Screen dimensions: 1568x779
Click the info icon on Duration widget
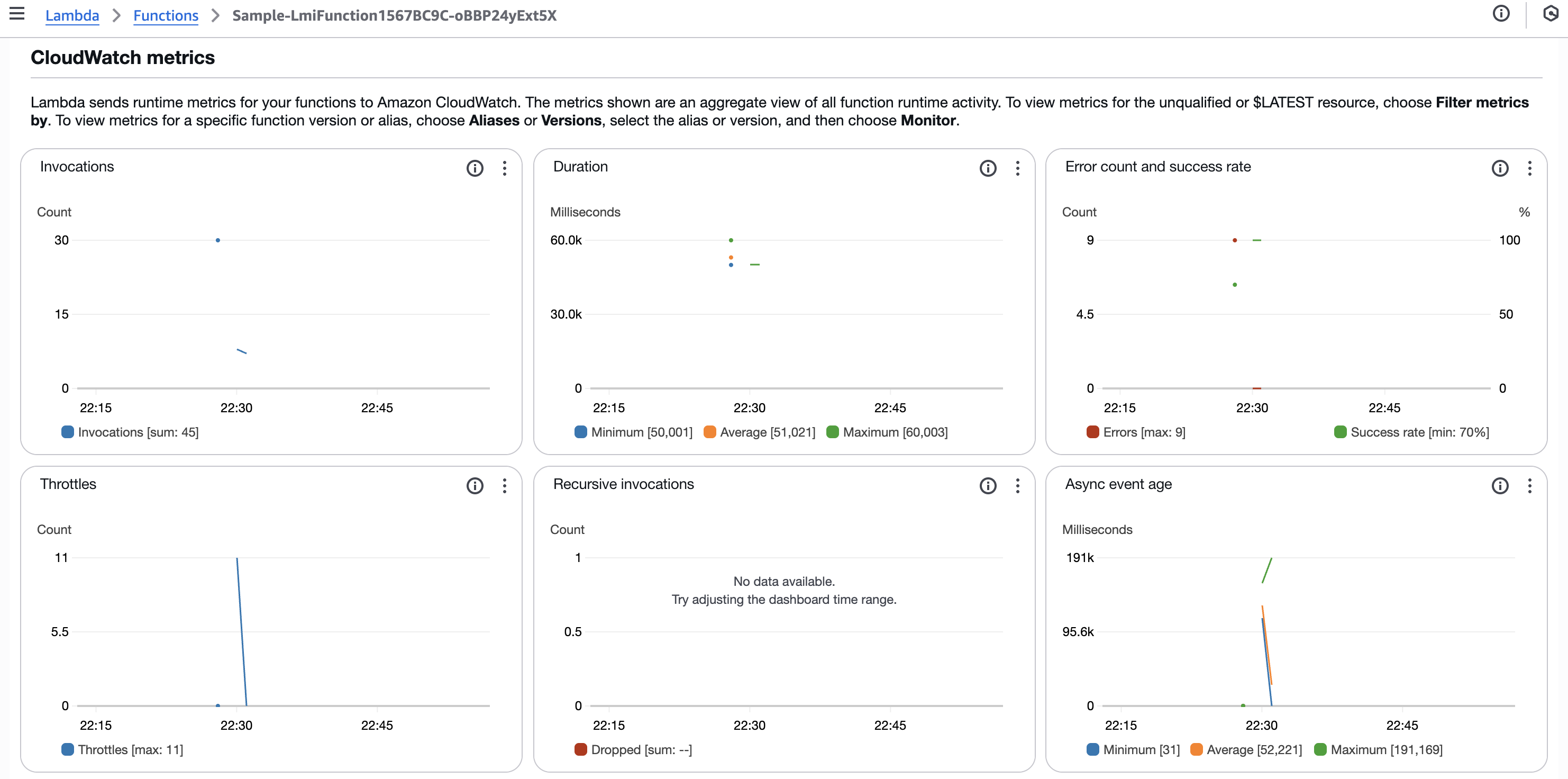coord(987,168)
